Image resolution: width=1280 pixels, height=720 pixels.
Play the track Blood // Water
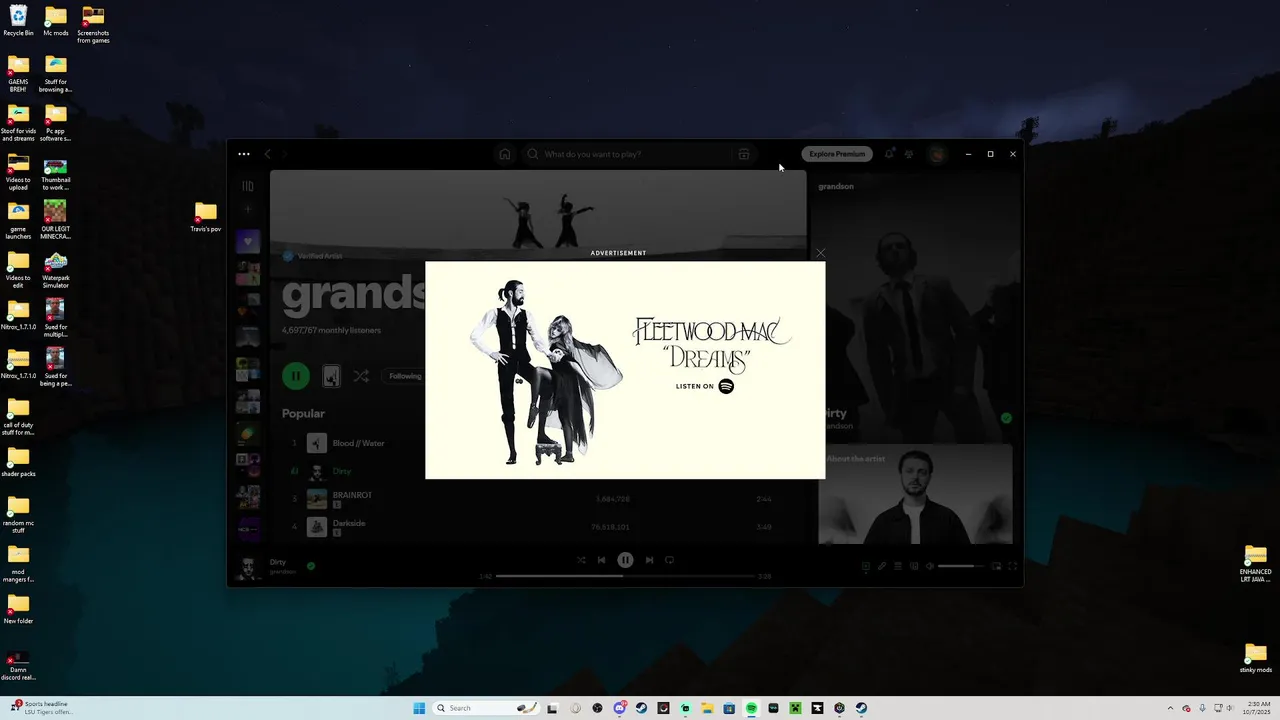[358, 443]
